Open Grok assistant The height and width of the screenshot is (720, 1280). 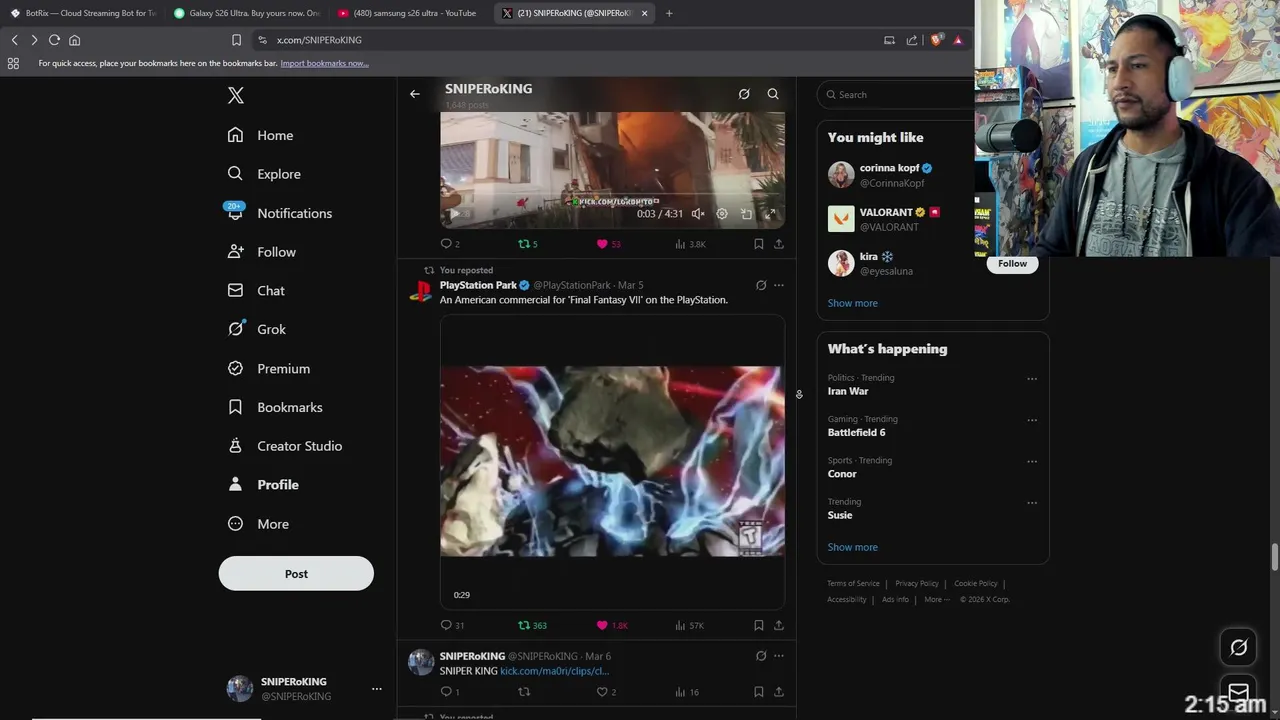(x=257, y=329)
